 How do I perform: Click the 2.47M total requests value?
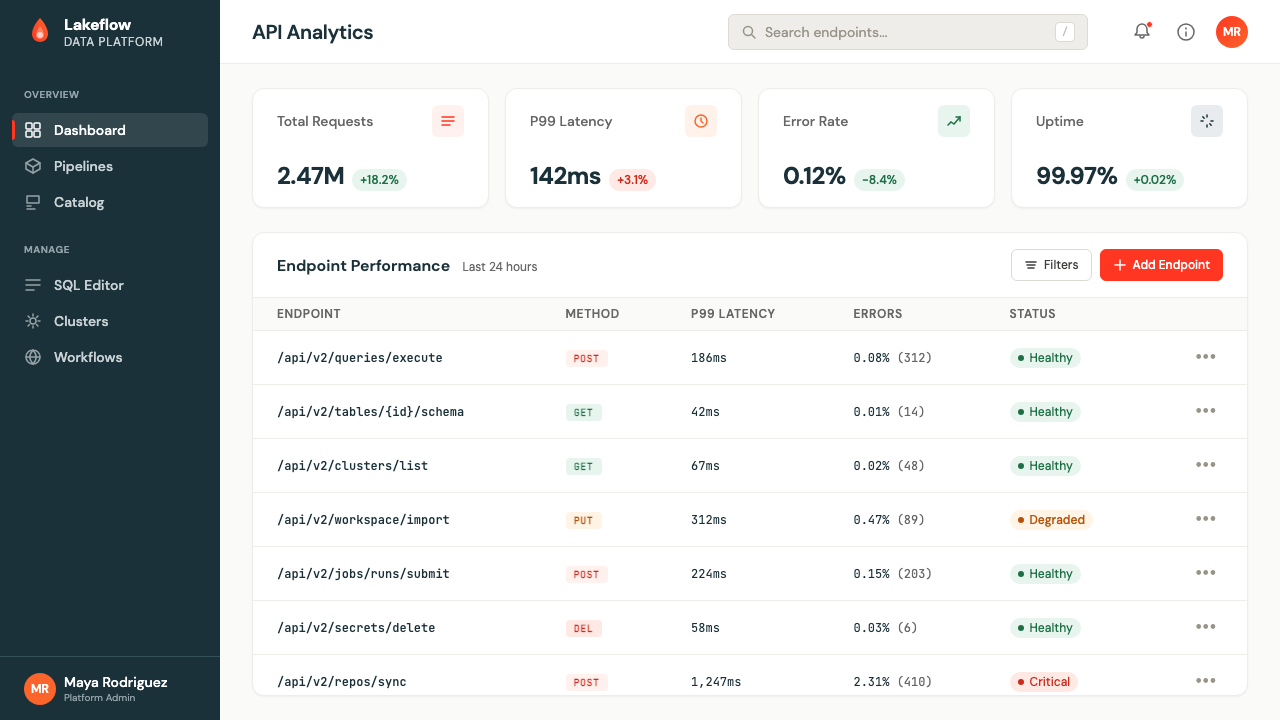(x=311, y=177)
